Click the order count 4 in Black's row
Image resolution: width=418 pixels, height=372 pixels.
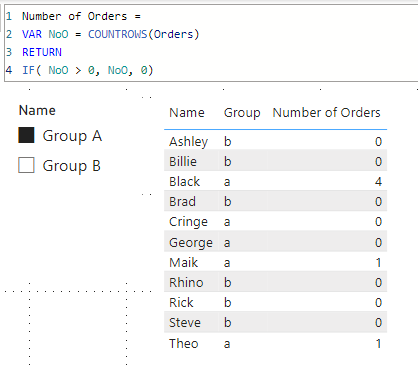click(x=378, y=181)
